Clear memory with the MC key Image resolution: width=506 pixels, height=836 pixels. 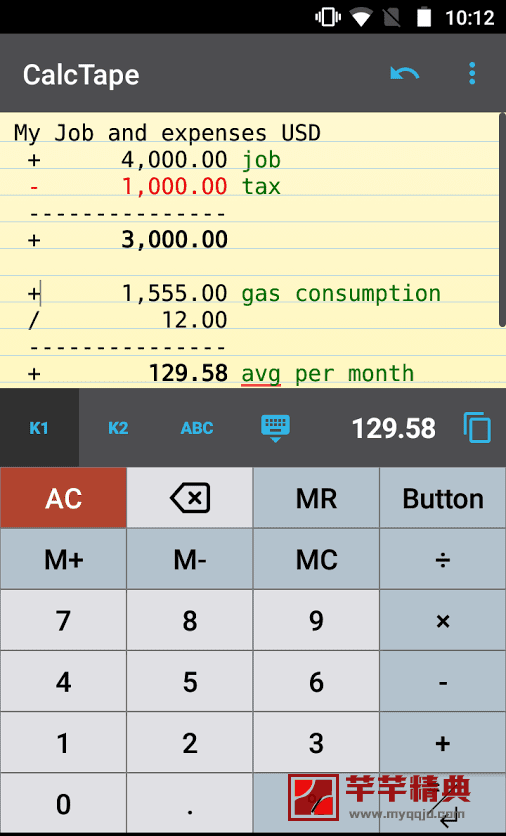click(x=316, y=559)
